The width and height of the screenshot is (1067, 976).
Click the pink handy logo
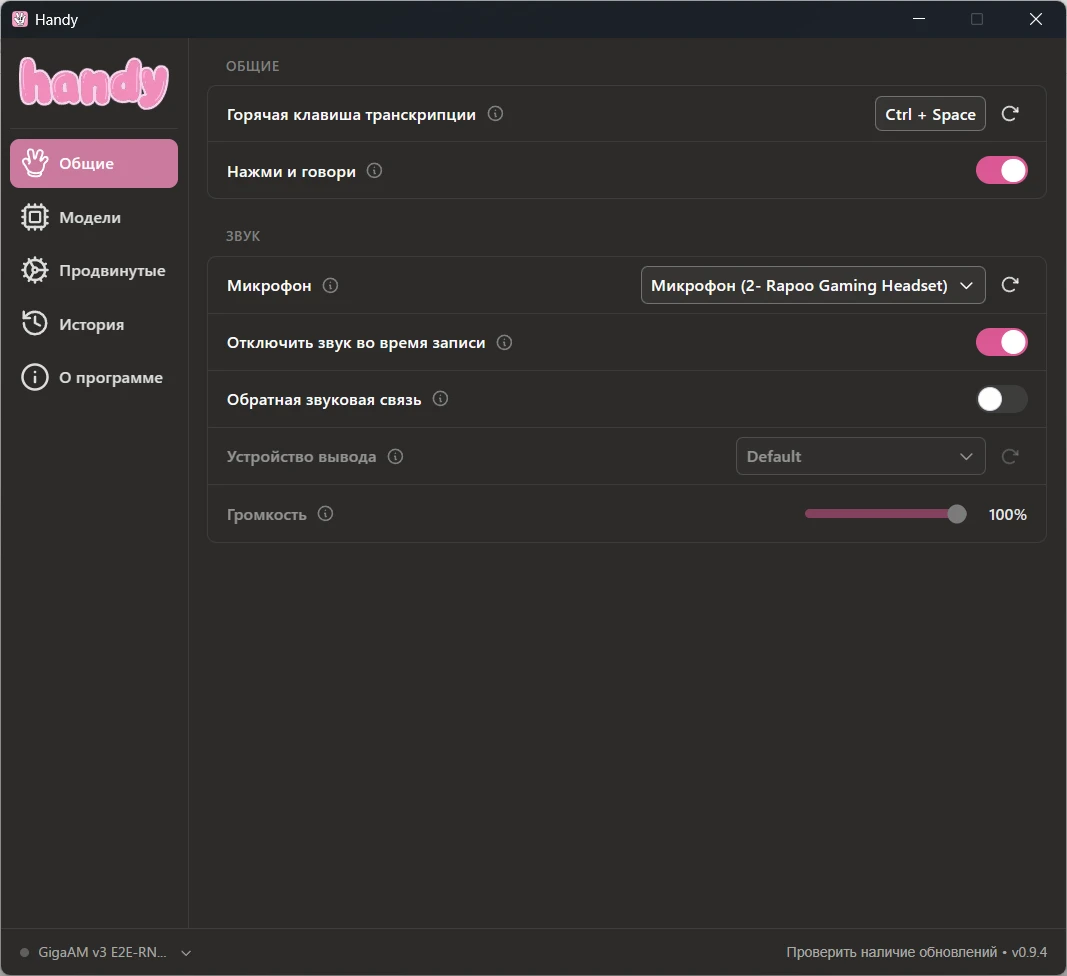coord(94,83)
